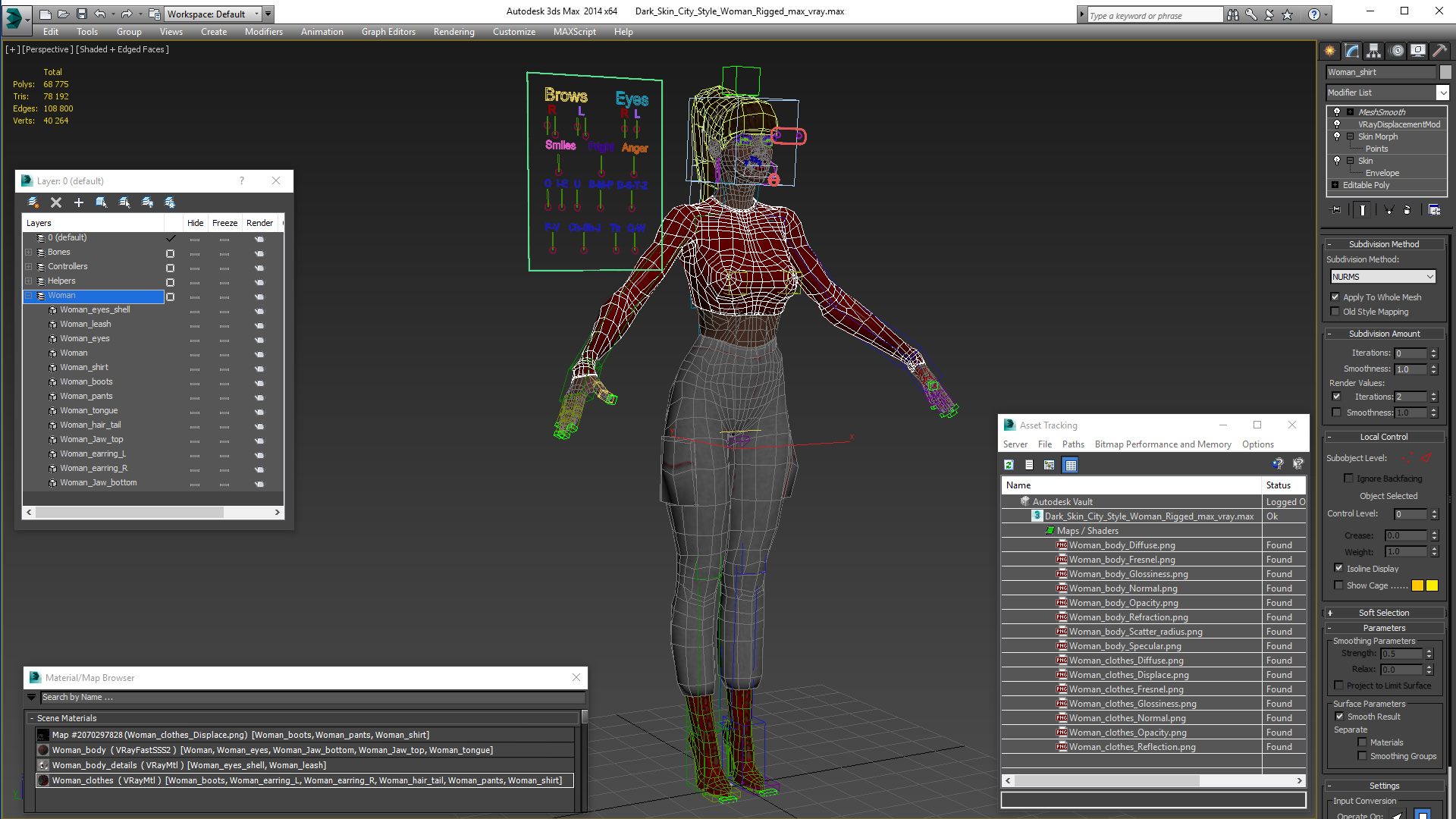Switch to the Modify panel tab
The width and height of the screenshot is (1456, 819).
(x=1352, y=51)
